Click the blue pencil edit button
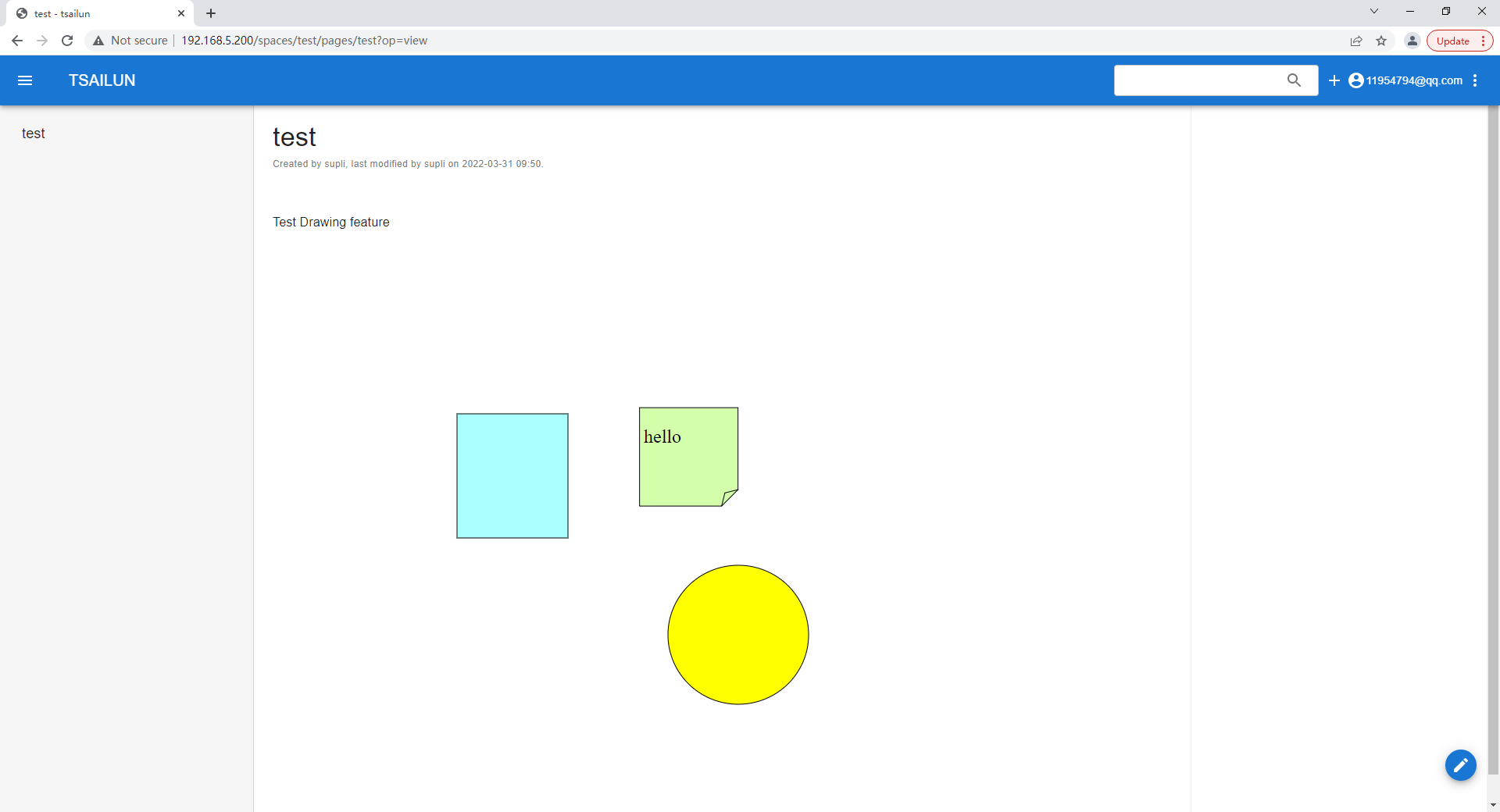Screen dimensions: 1500x812 1460,765
